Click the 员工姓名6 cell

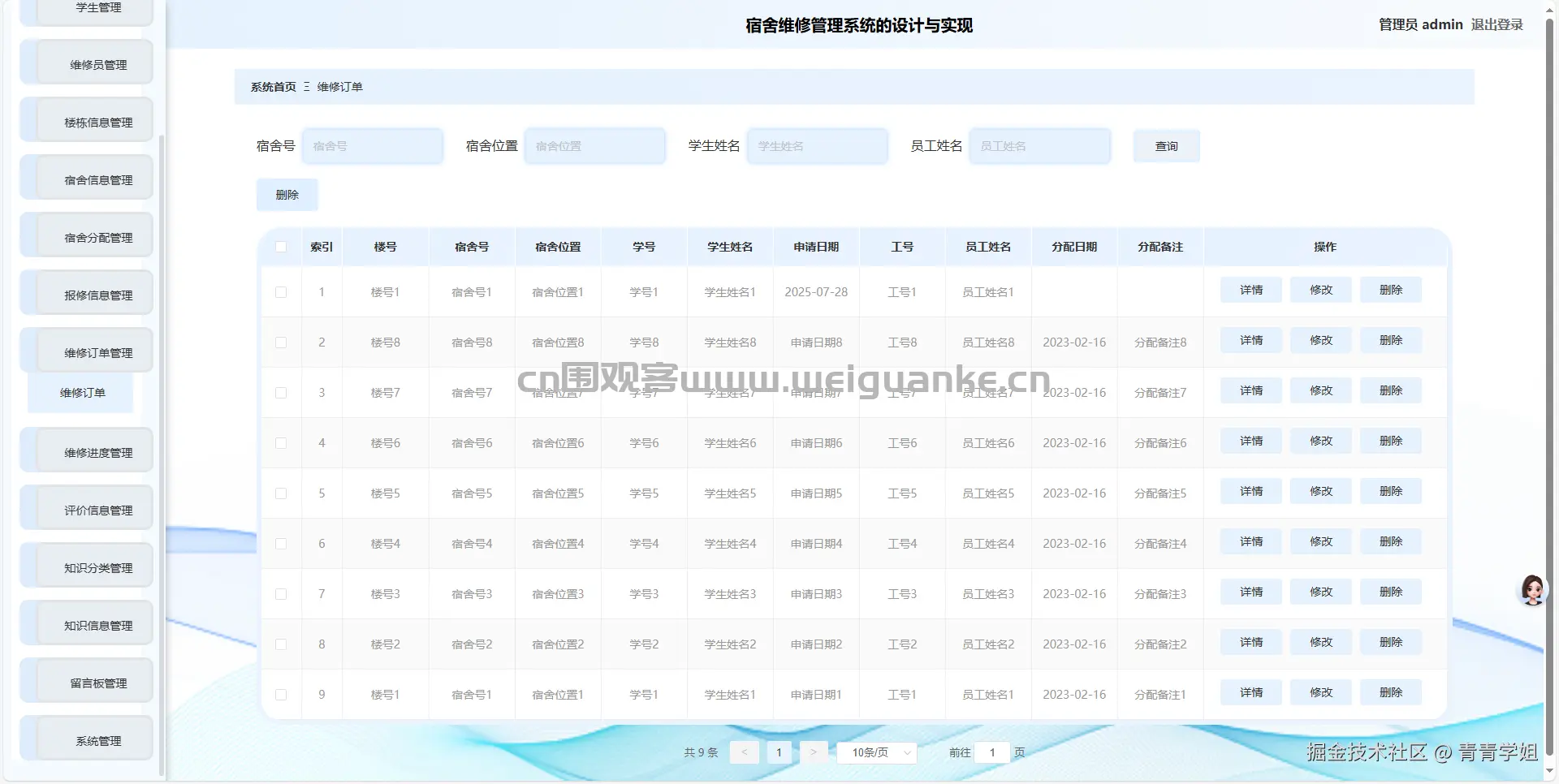pyautogui.click(x=988, y=443)
